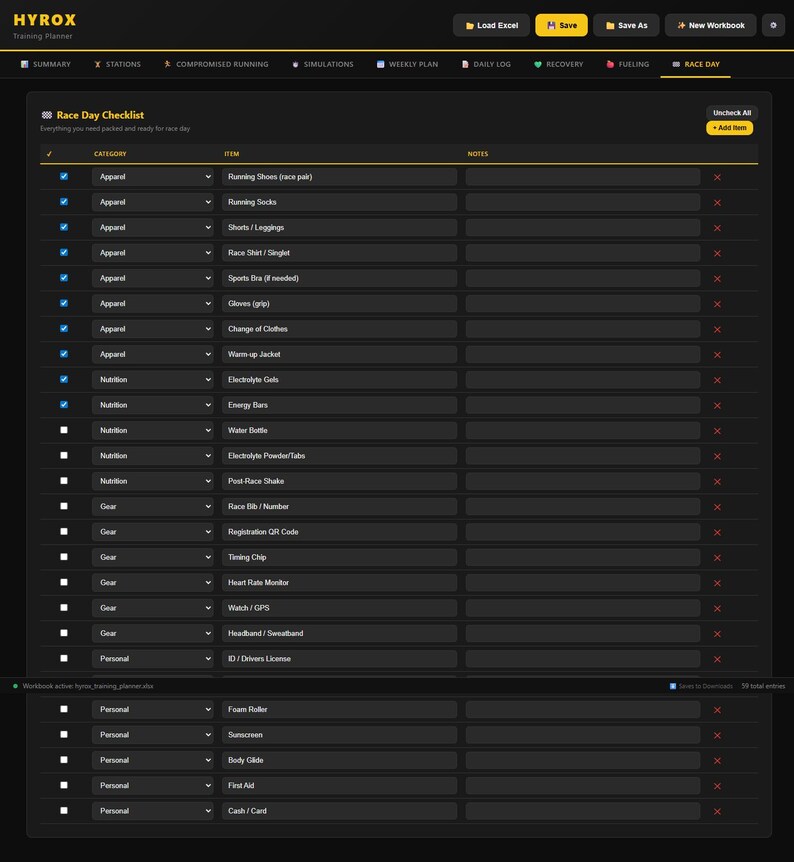Open category dropdown for Body Glide
794x862 pixels.
(x=152, y=760)
